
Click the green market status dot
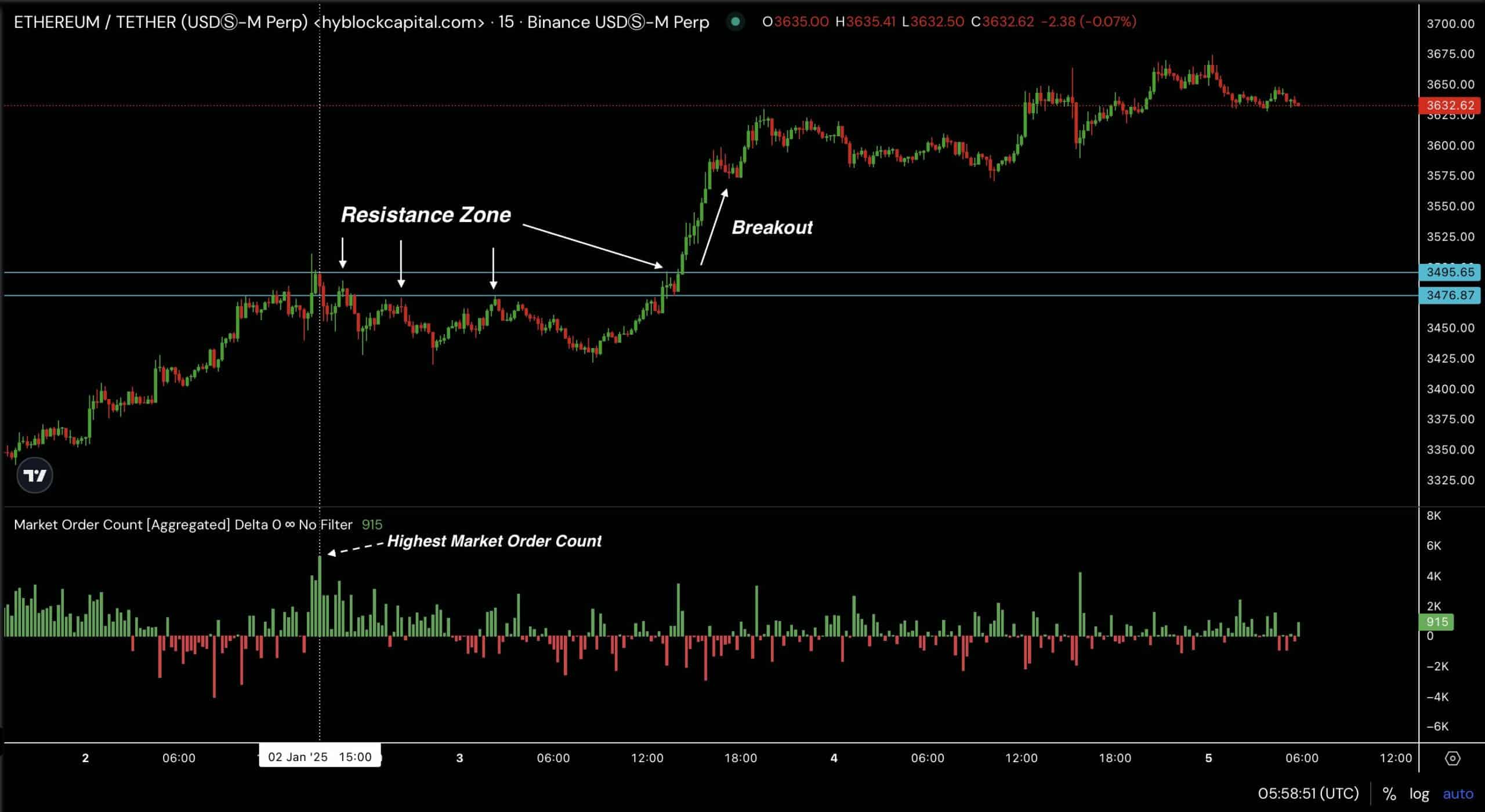[x=735, y=22]
